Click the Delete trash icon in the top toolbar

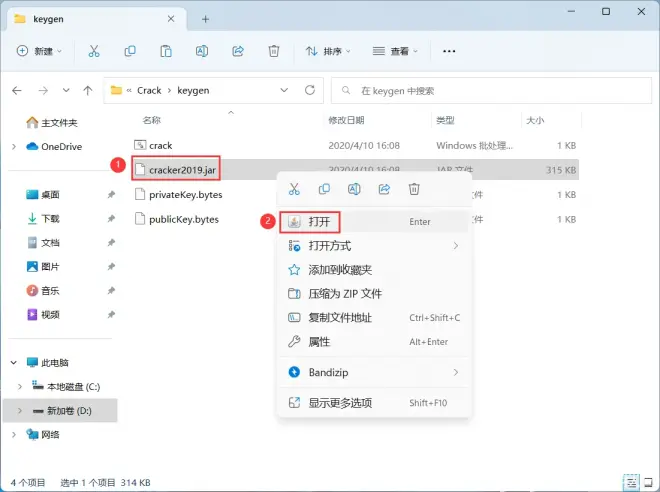pos(274,51)
